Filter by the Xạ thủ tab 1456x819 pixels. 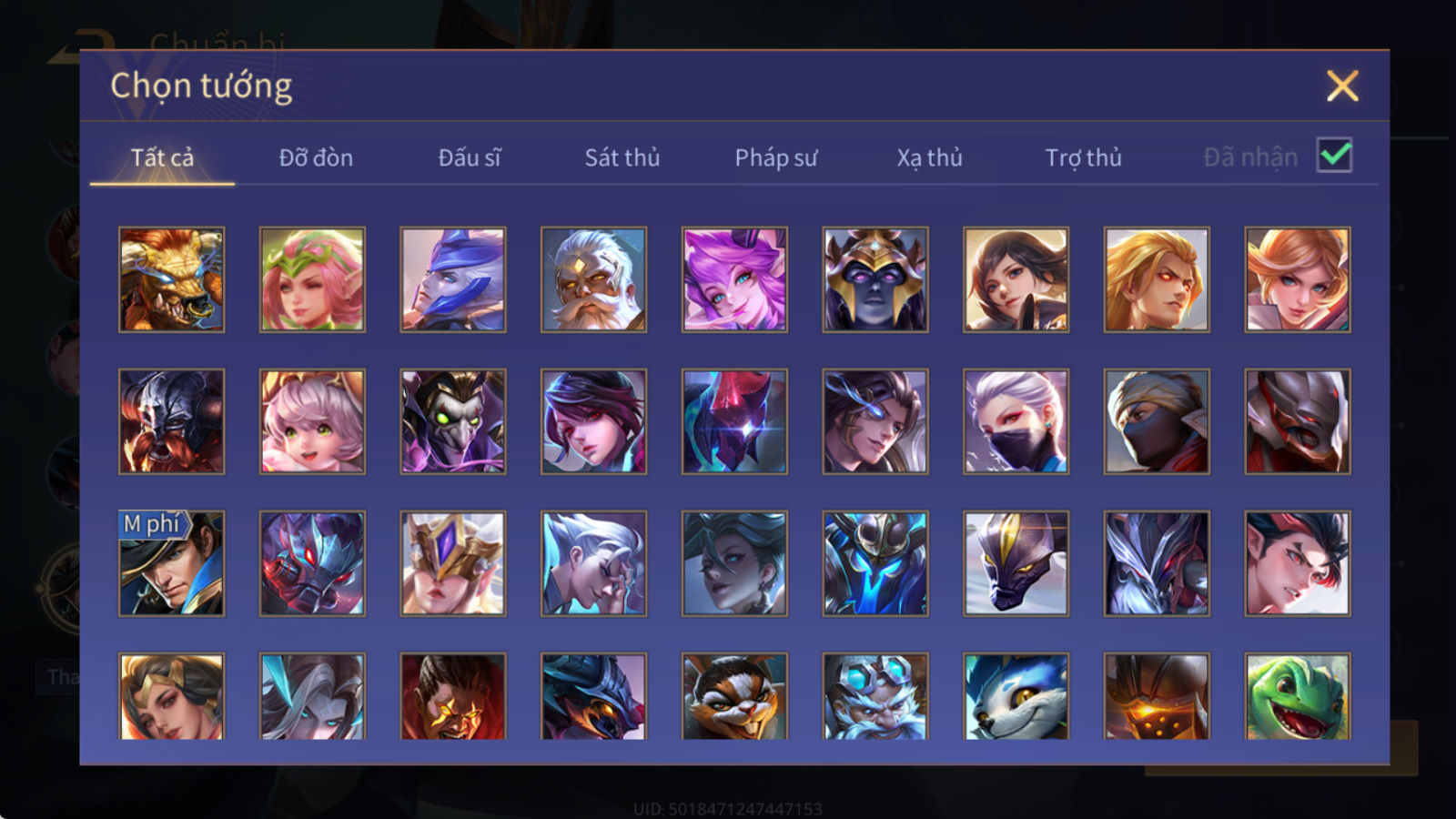pos(930,157)
